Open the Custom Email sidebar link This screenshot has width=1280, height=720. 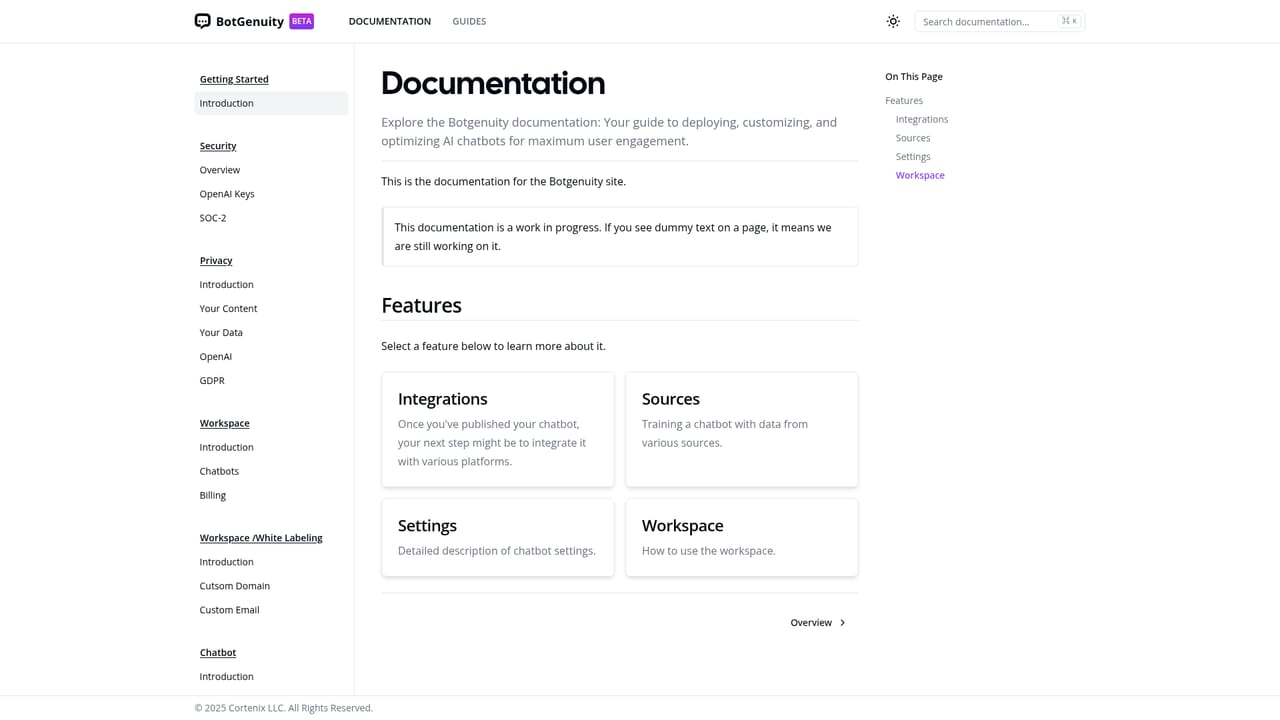[x=230, y=610]
